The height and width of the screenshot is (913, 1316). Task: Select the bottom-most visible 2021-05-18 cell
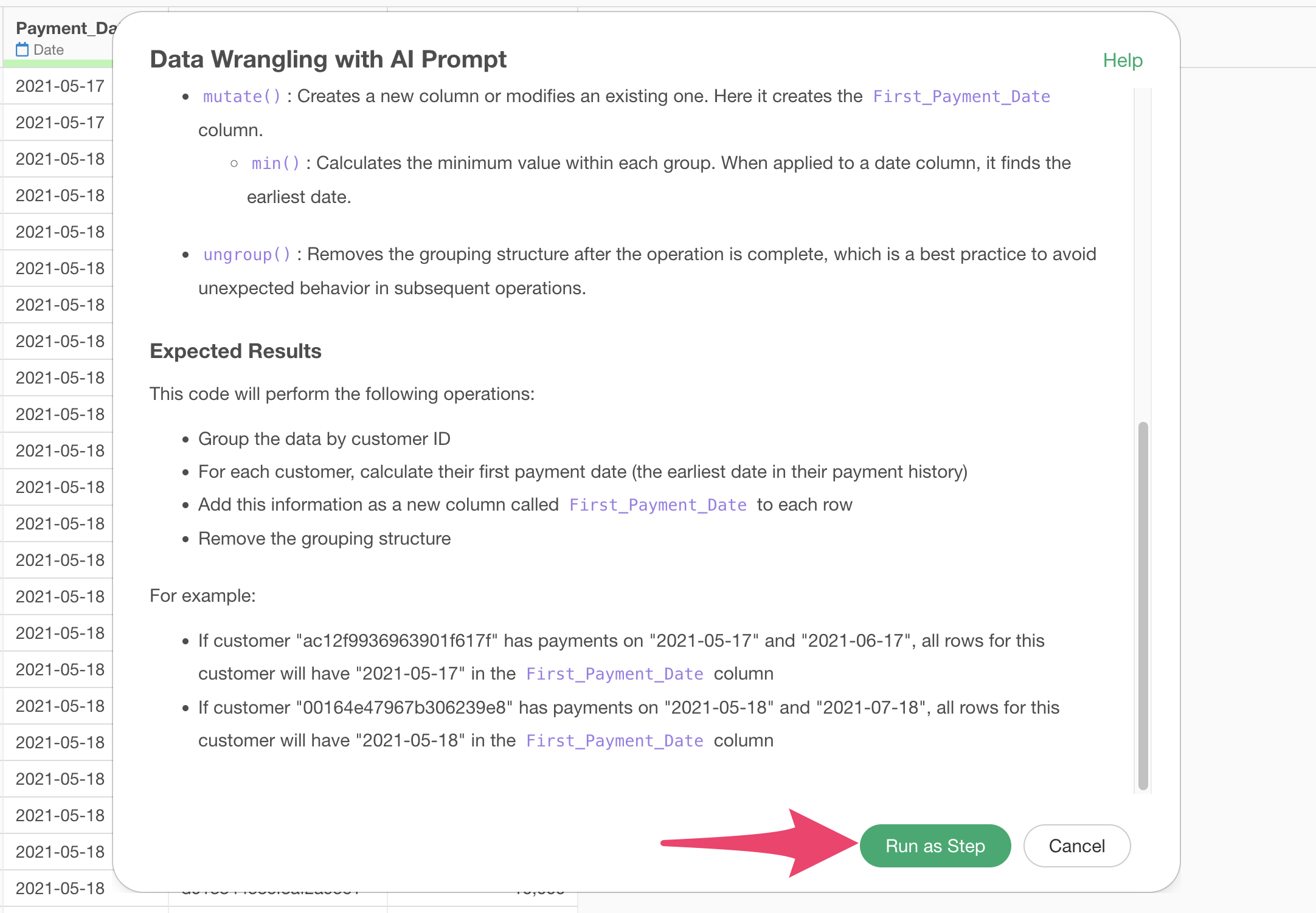60,888
